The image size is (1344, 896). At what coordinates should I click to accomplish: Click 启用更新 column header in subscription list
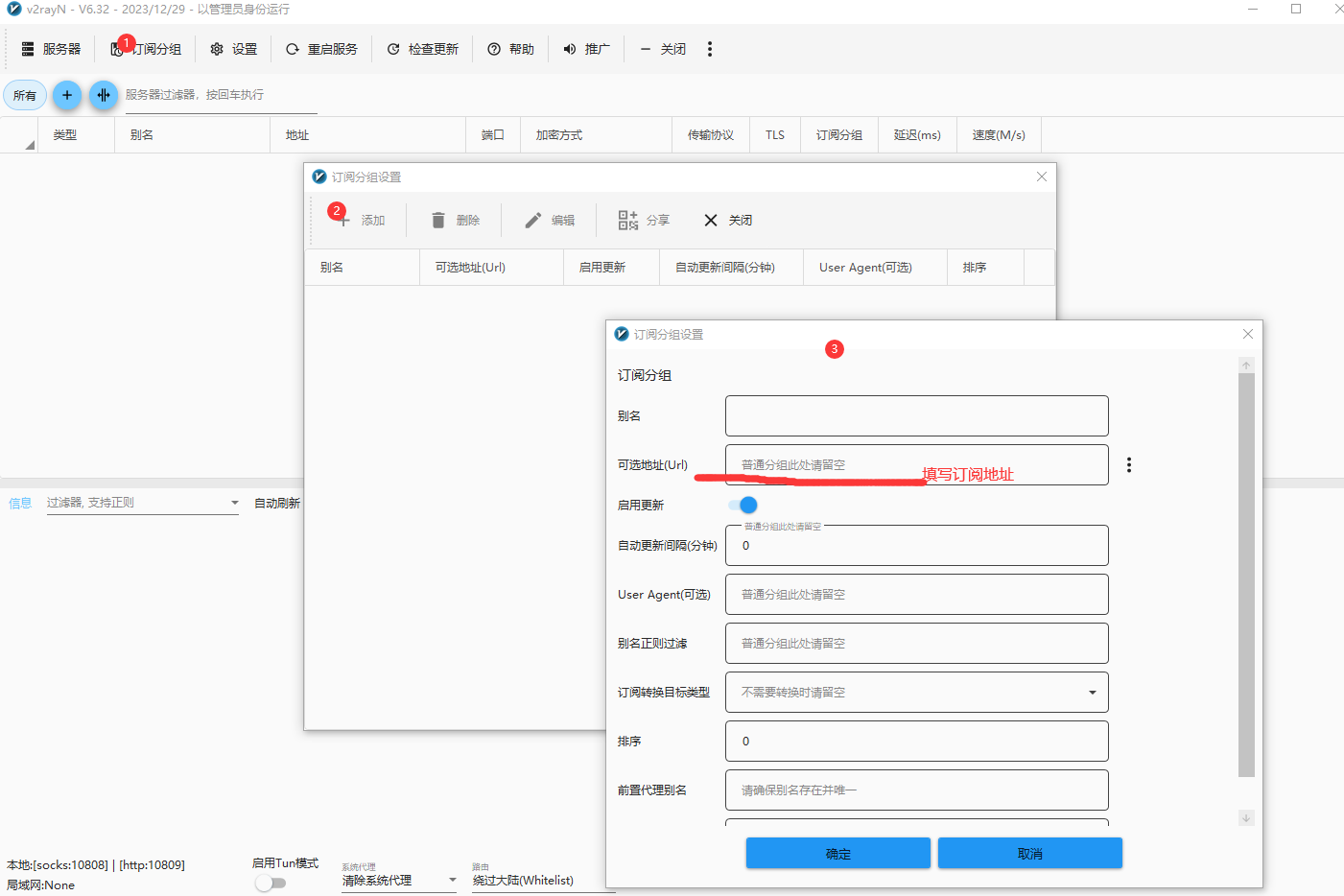tap(611, 268)
